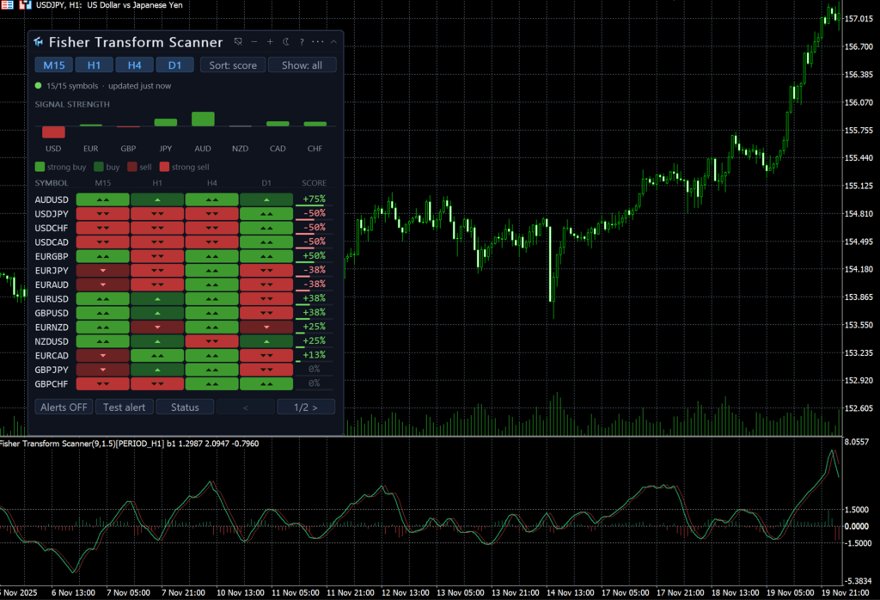The width and height of the screenshot is (880, 600).
Task: Click the AUDUSD +75% score value
Action: [314, 199]
